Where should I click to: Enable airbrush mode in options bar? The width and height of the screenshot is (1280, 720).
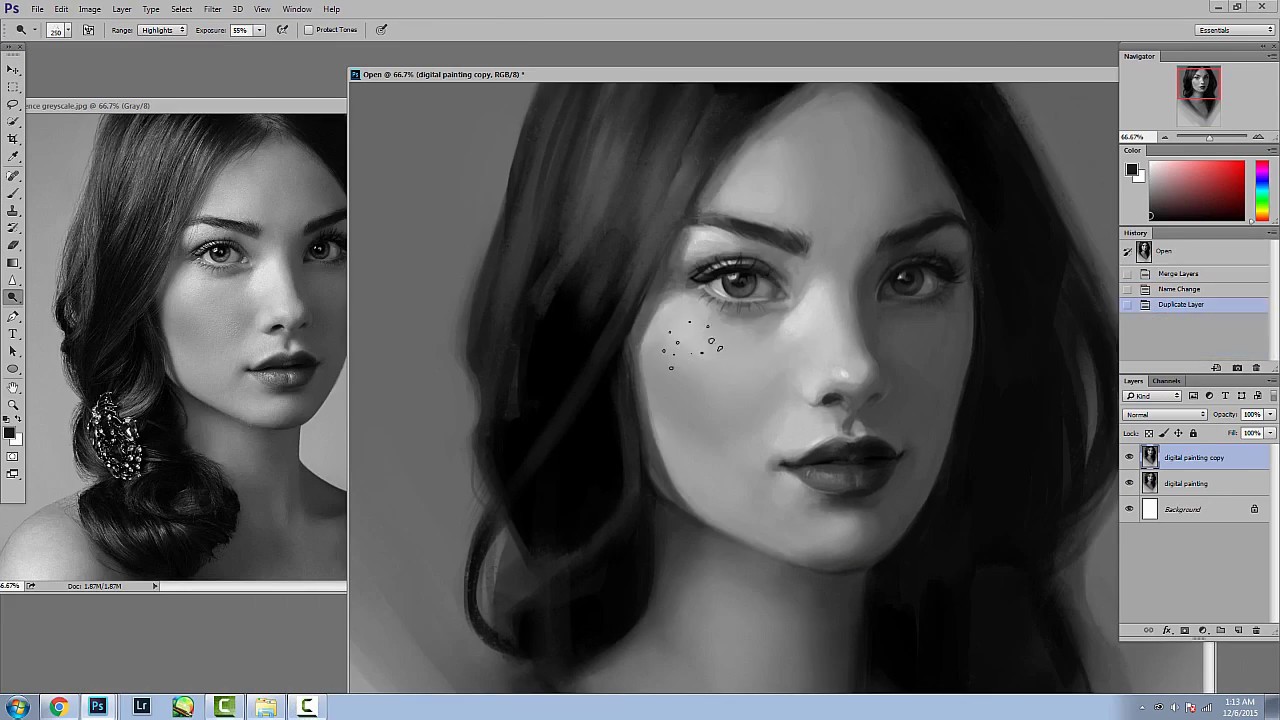pyautogui.click(x=283, y=30)
